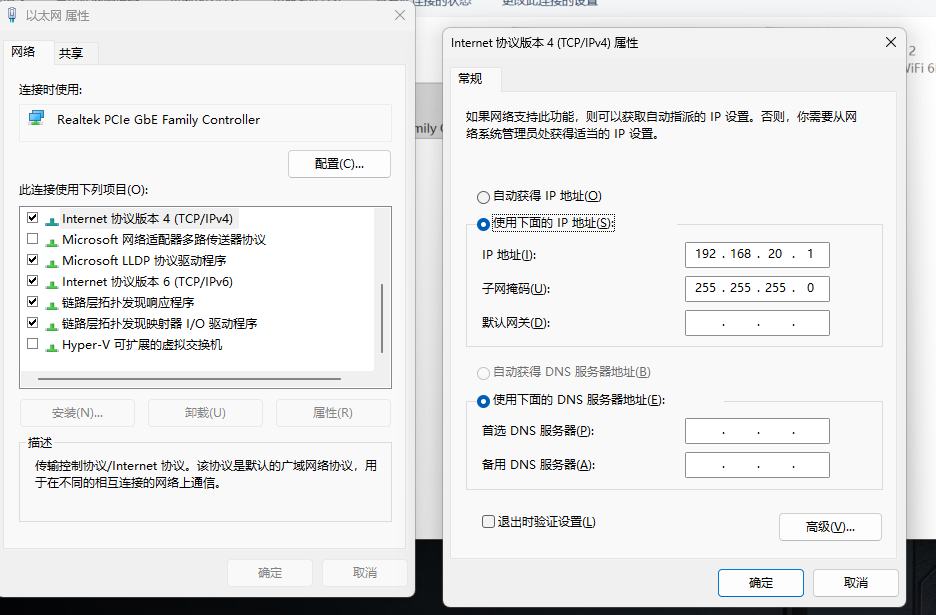
Task: Uncheck 链路层拓扑发现响应程序 checkbox
Action: click(x=33, y=302)
